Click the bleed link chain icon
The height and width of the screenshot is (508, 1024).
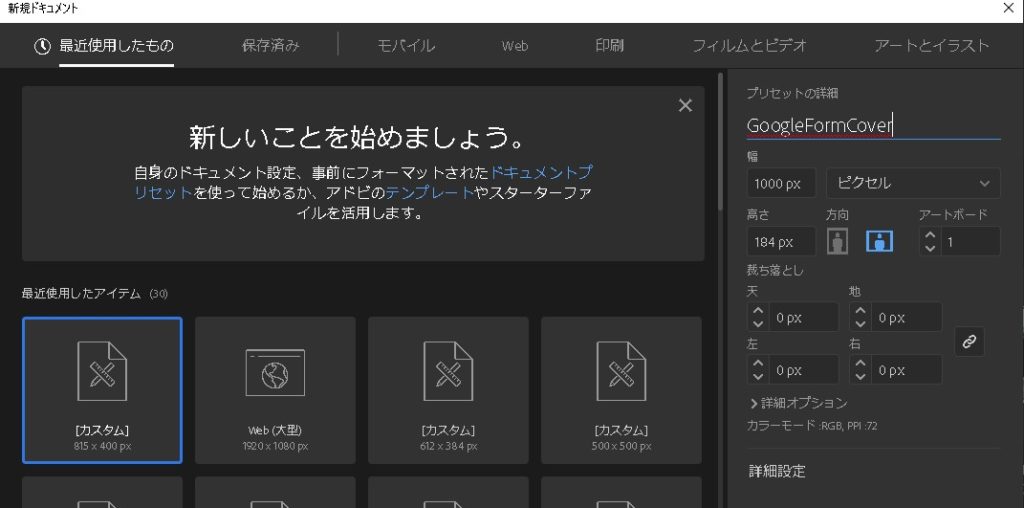(x=968, y=342)
